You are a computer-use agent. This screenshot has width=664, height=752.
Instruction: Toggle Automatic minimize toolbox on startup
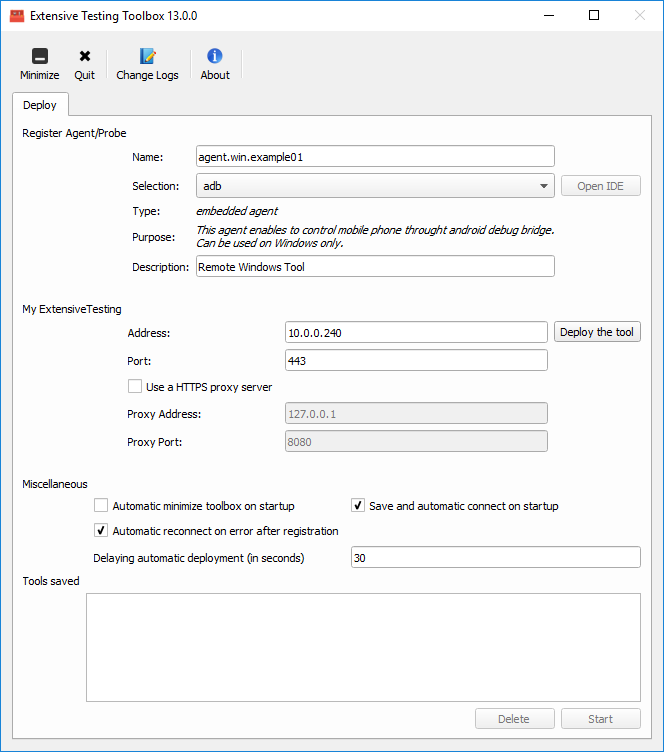[x=101, y=505]
